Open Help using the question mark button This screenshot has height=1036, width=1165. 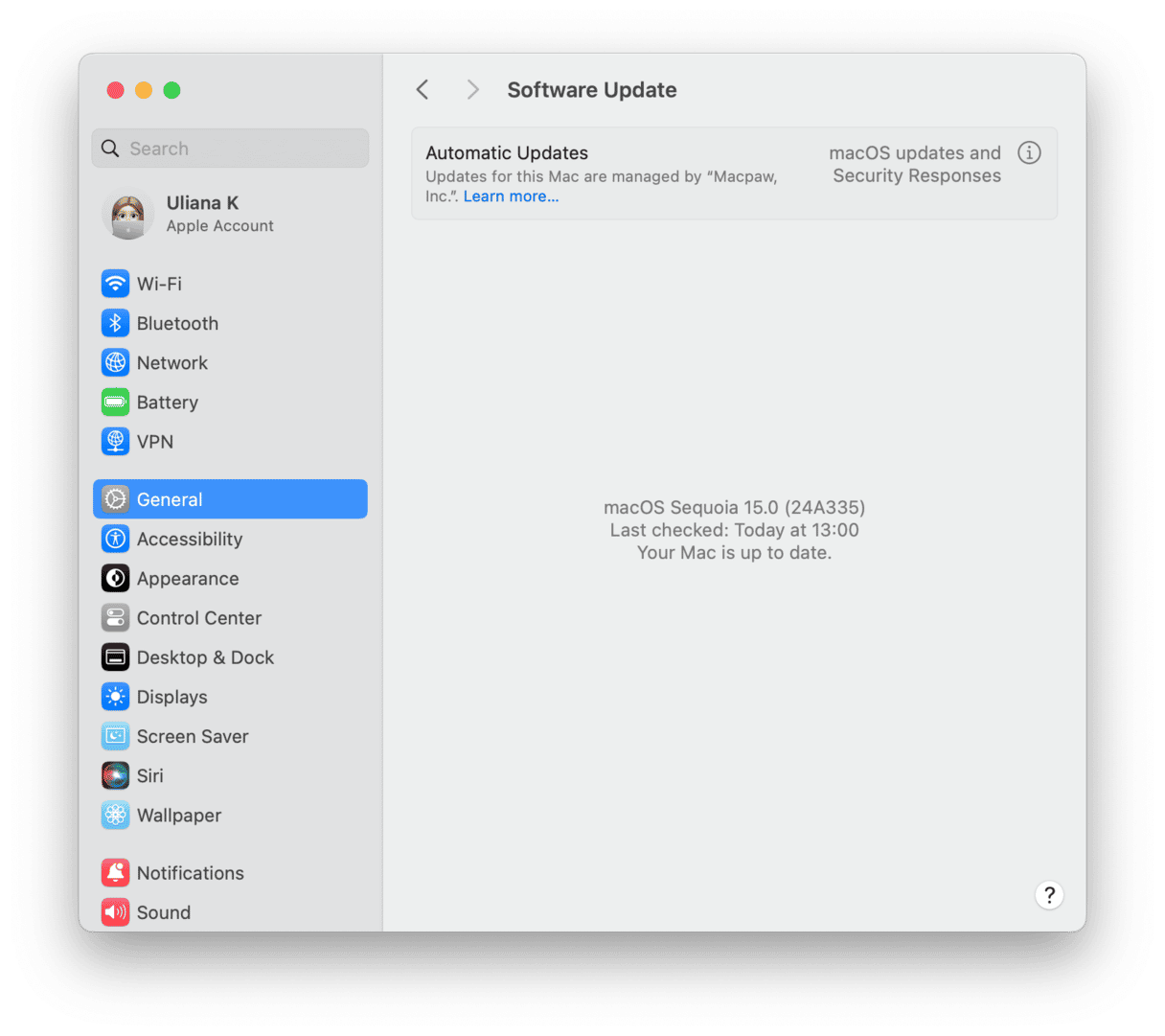click(1049, 894)
